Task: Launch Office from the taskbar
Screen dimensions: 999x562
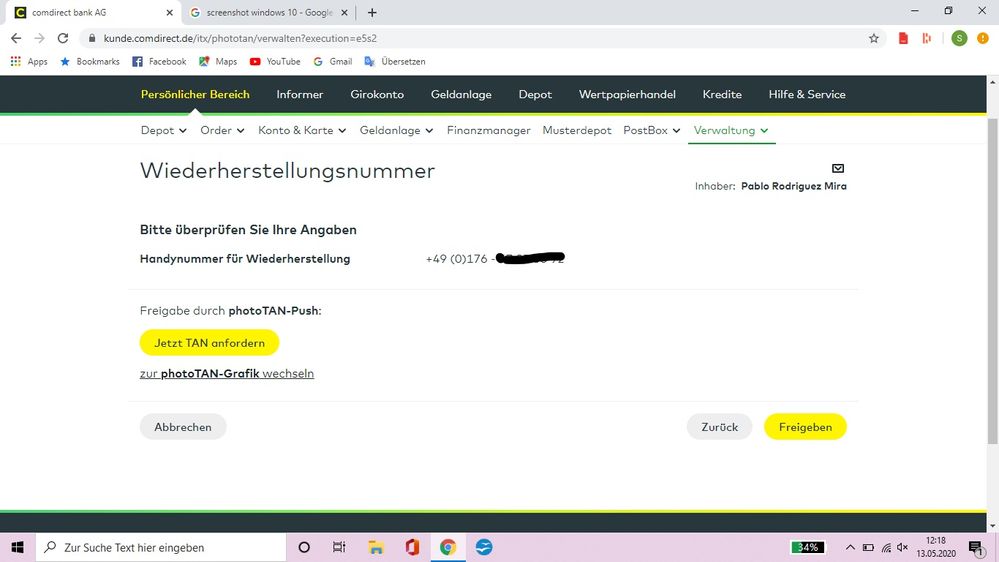Action: click(x=412, y=547)
